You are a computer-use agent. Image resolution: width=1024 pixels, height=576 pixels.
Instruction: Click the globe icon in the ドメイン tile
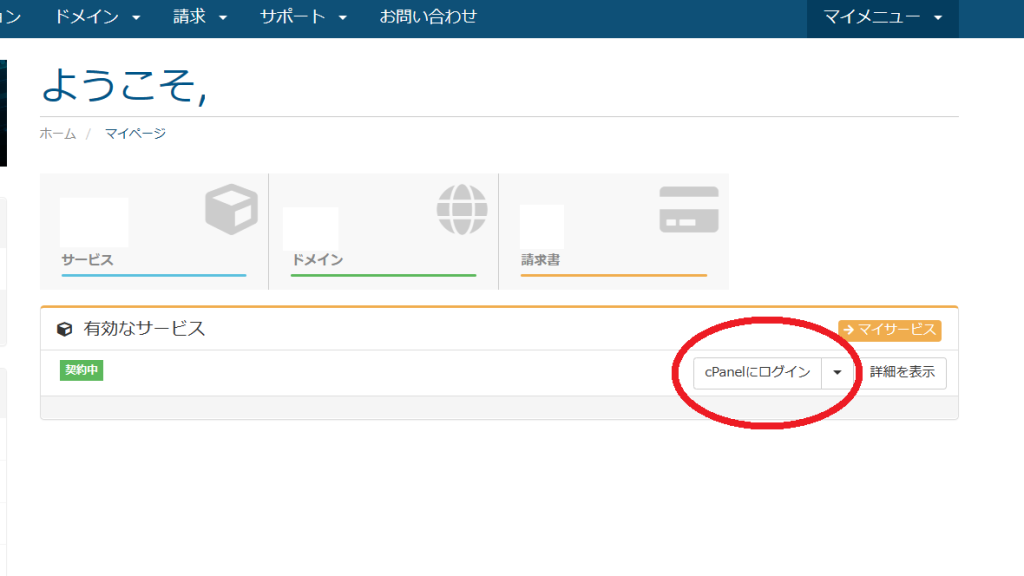pos(460,210)
